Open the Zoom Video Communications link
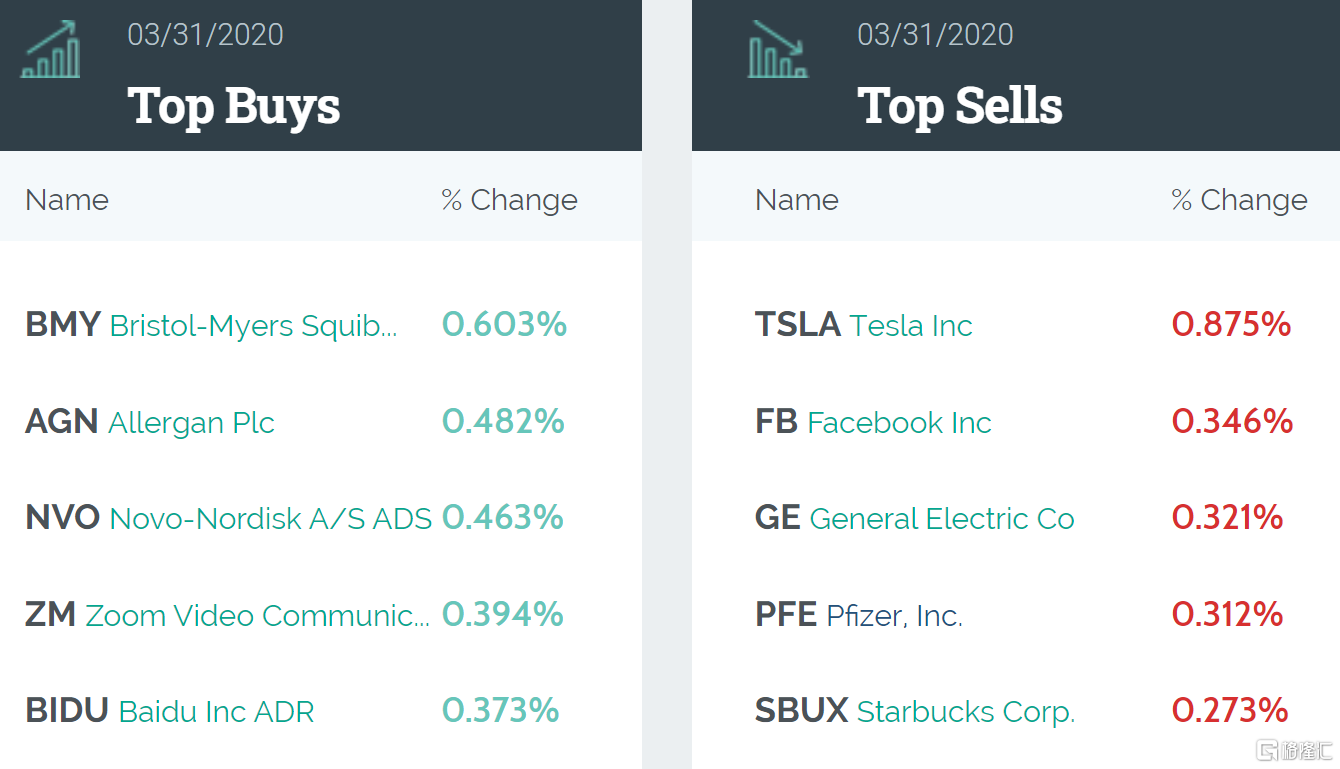 coord(257,615)
